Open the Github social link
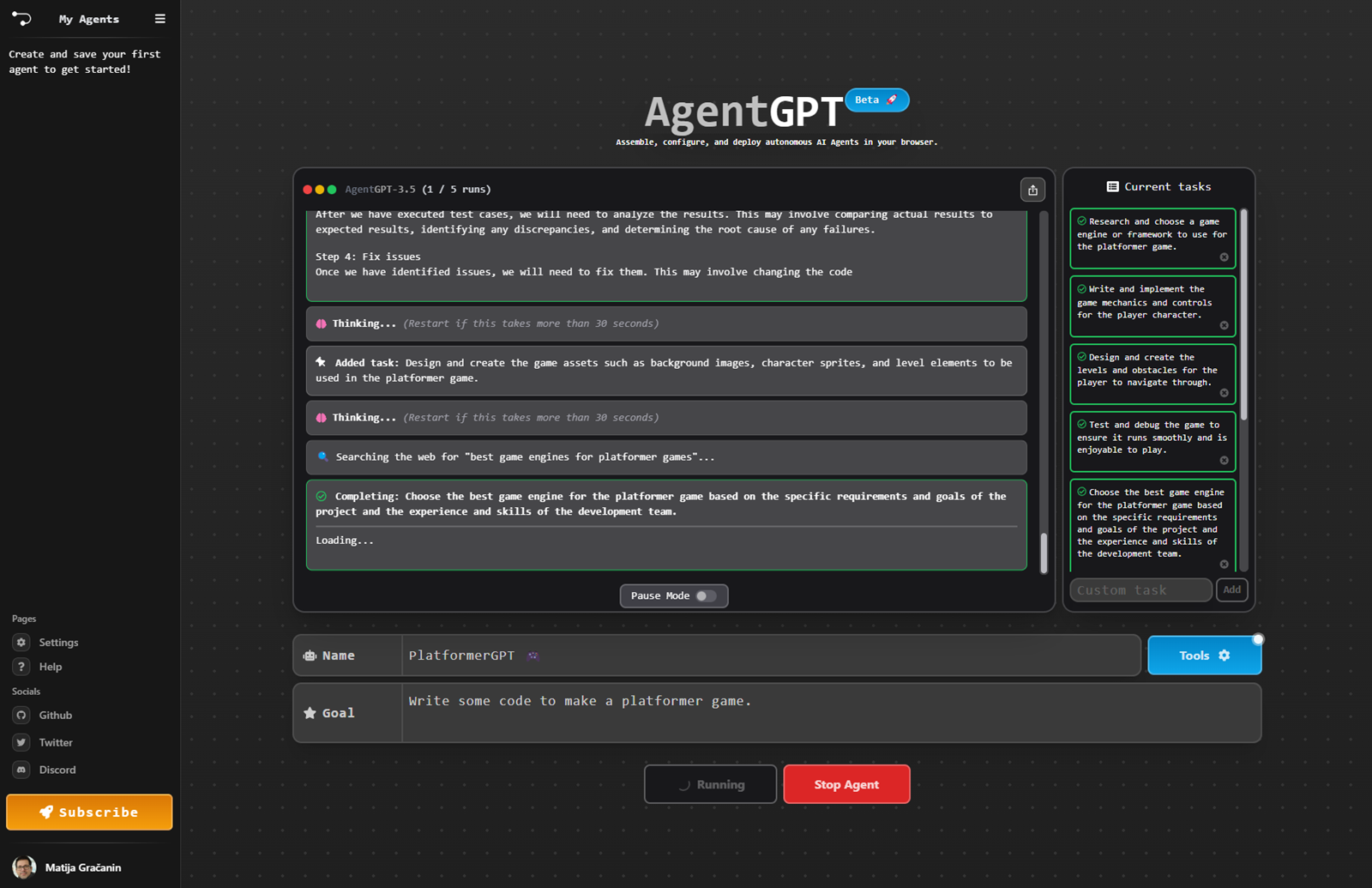The width and height of the screenshot is (1372, 888). 56,715
